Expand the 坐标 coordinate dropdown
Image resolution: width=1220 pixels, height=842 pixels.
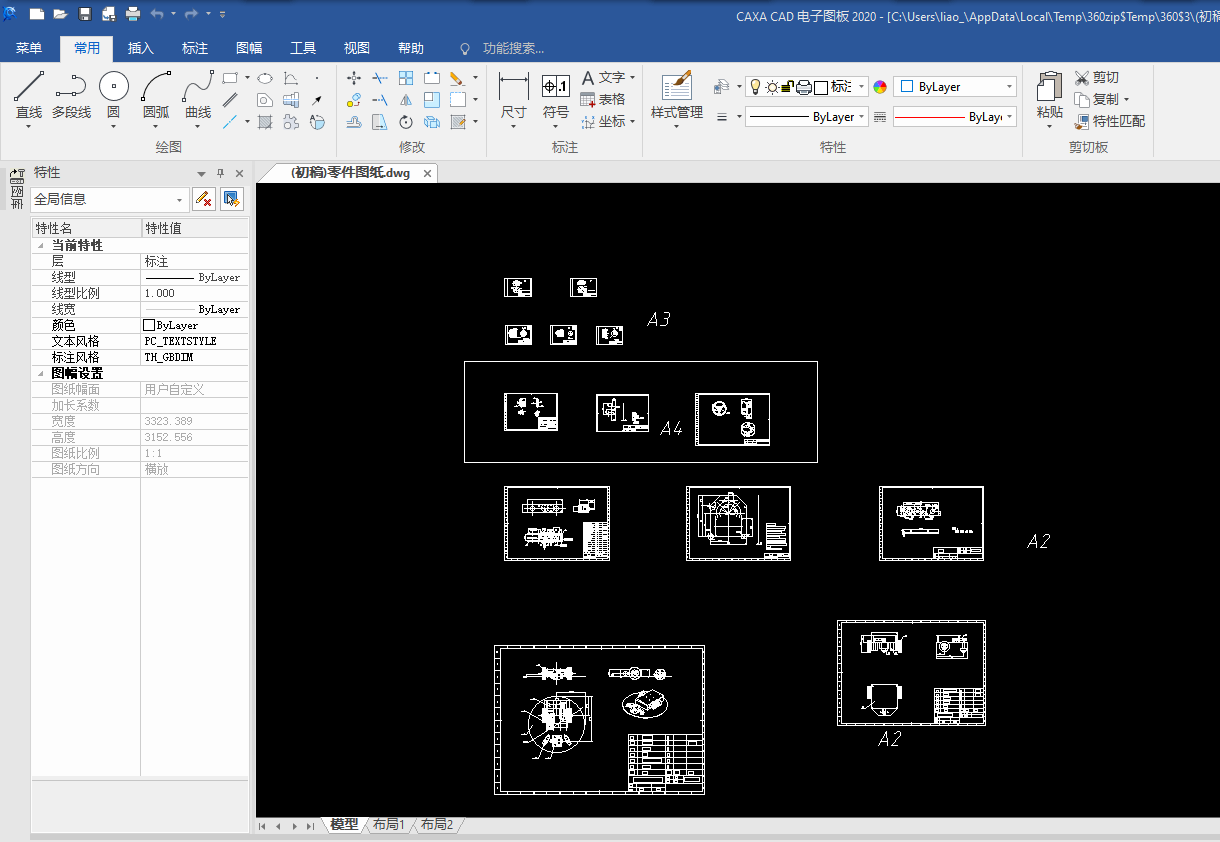633,122
